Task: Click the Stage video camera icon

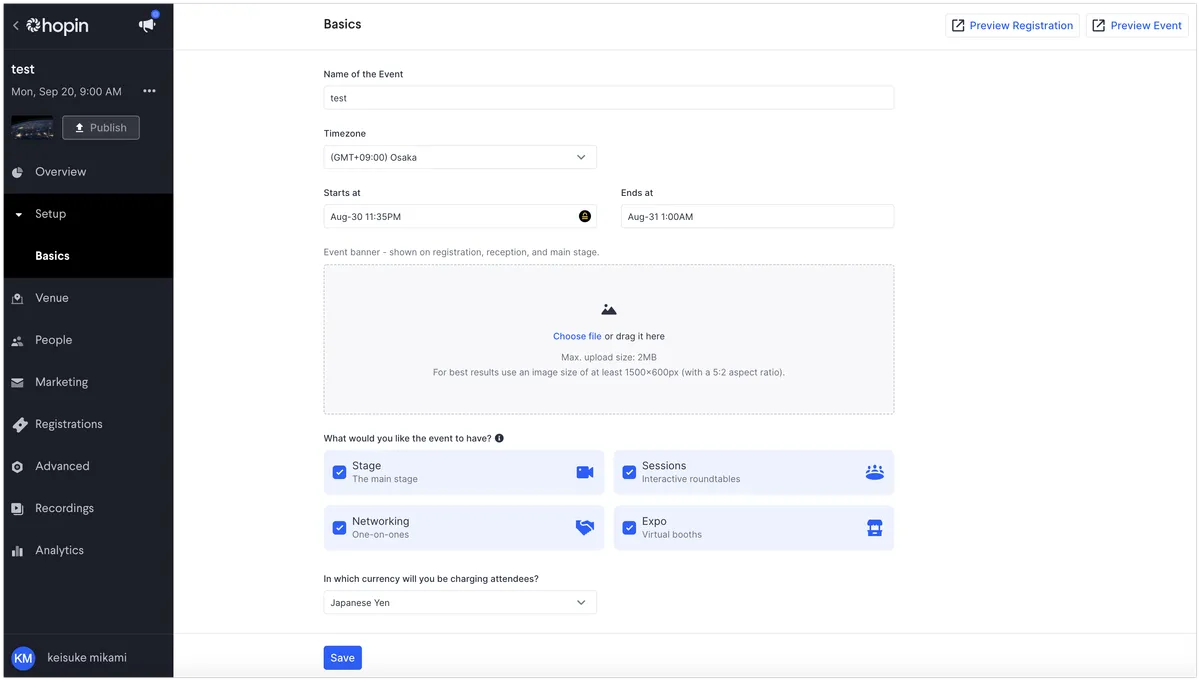Action: (x=585, y=472)
